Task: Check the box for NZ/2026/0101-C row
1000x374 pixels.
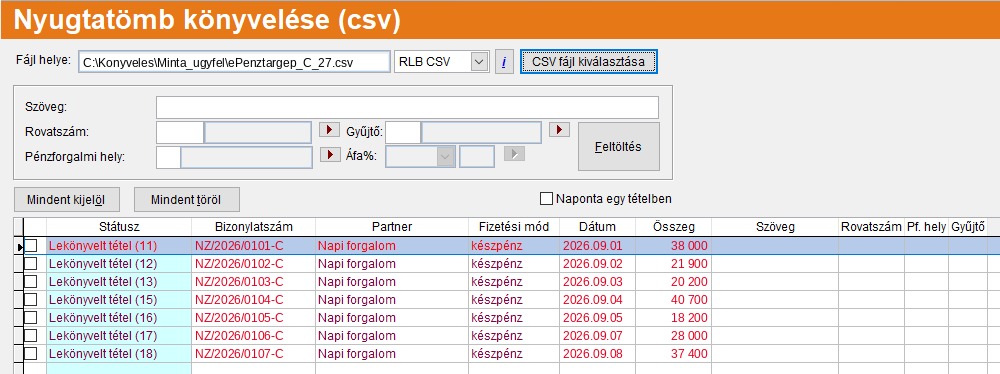Action: (x=31, y=246)
